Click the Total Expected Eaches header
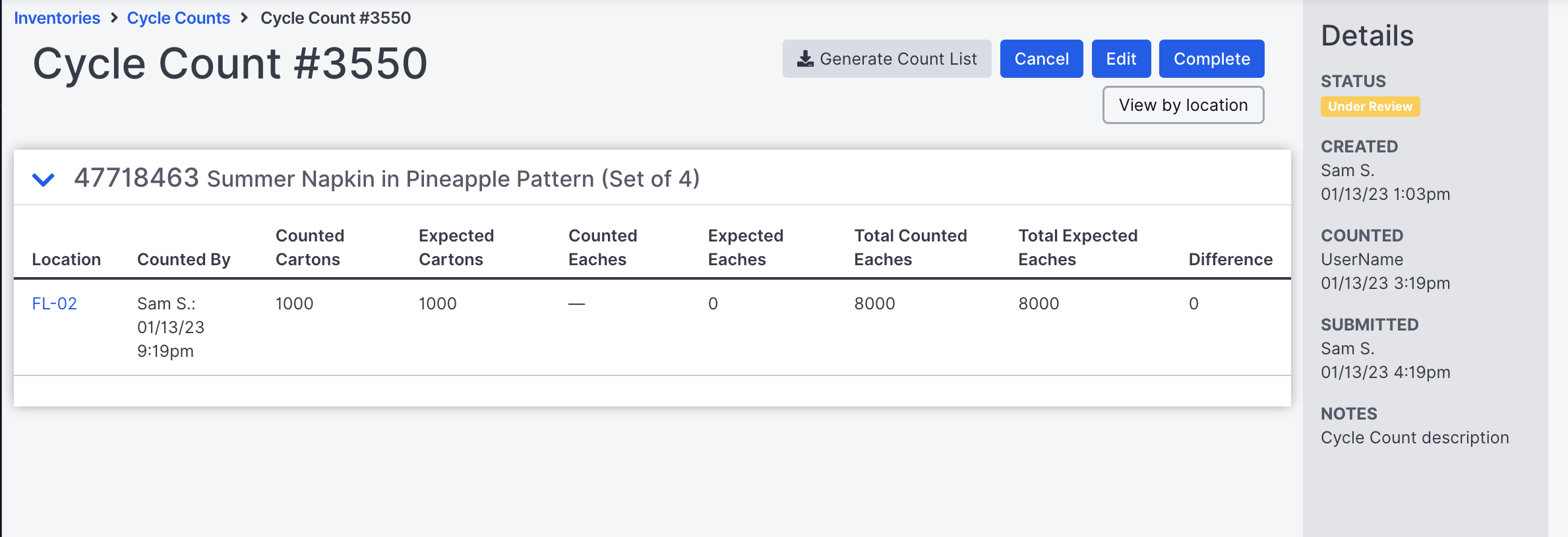The width and height of the screenshot is (1568, 537). coord(1078,247)
